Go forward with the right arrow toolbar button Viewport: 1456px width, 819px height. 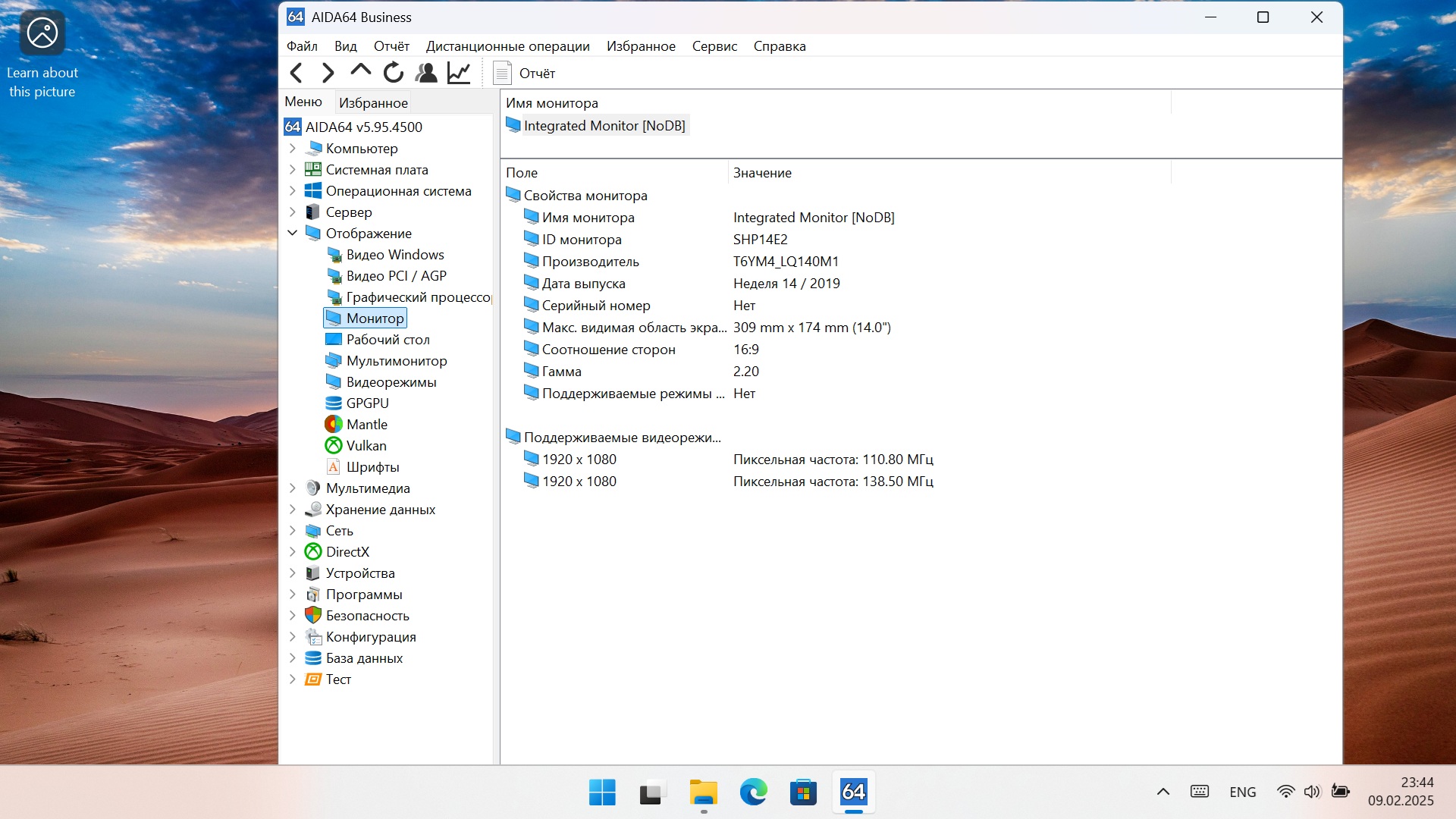328,73
